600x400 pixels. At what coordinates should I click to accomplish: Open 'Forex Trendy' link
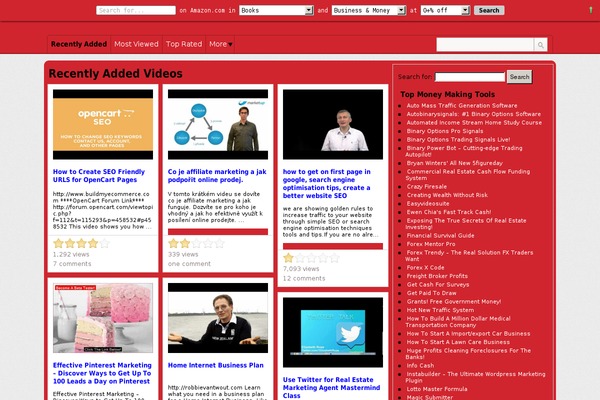tap(469, 256)
